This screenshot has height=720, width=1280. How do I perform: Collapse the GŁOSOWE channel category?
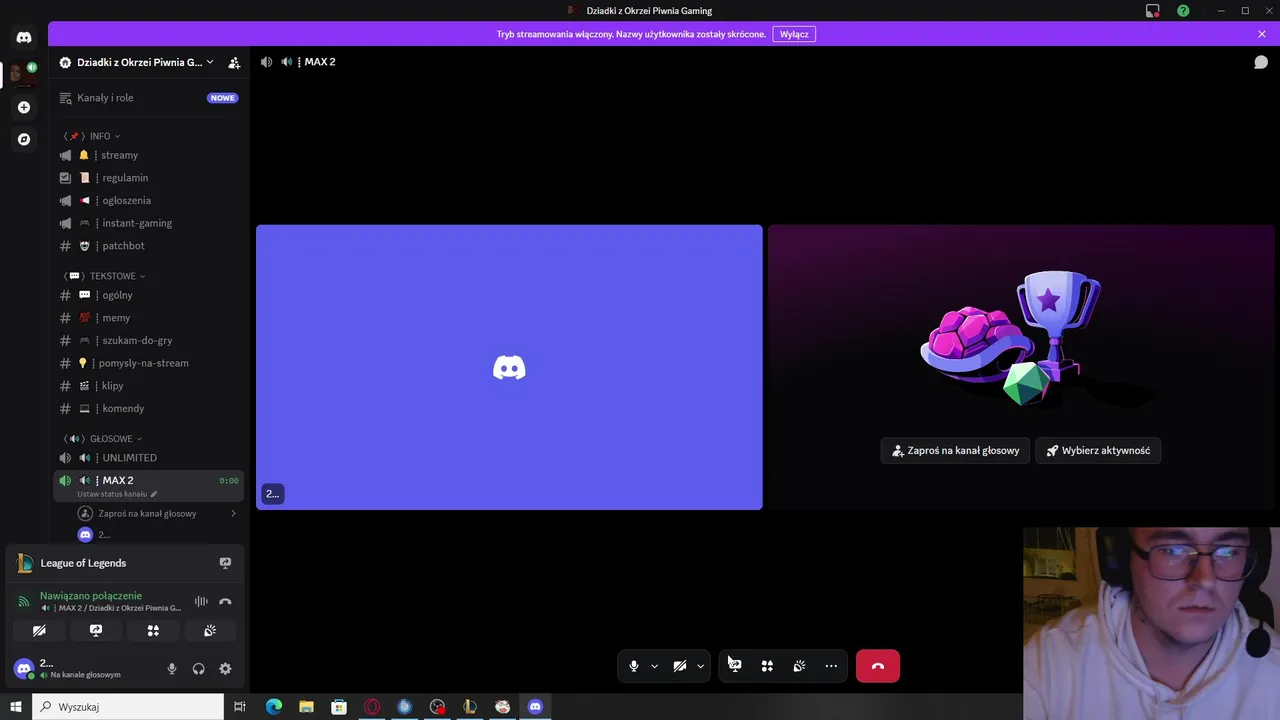103,439
